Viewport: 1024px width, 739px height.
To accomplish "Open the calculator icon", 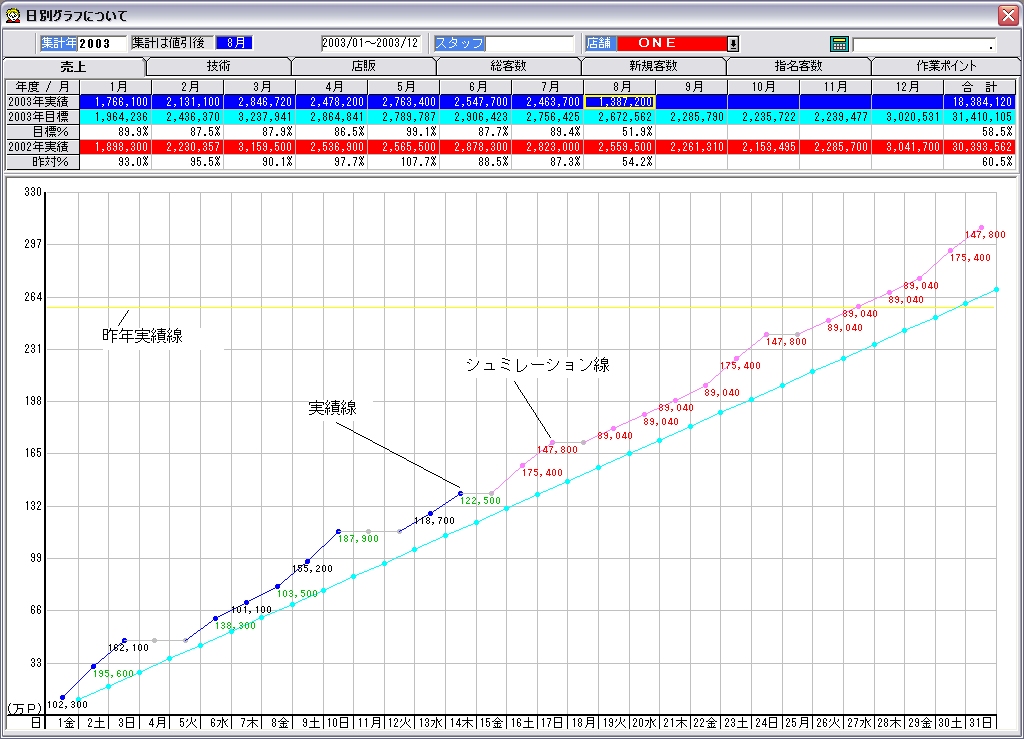I will [839, 44].
